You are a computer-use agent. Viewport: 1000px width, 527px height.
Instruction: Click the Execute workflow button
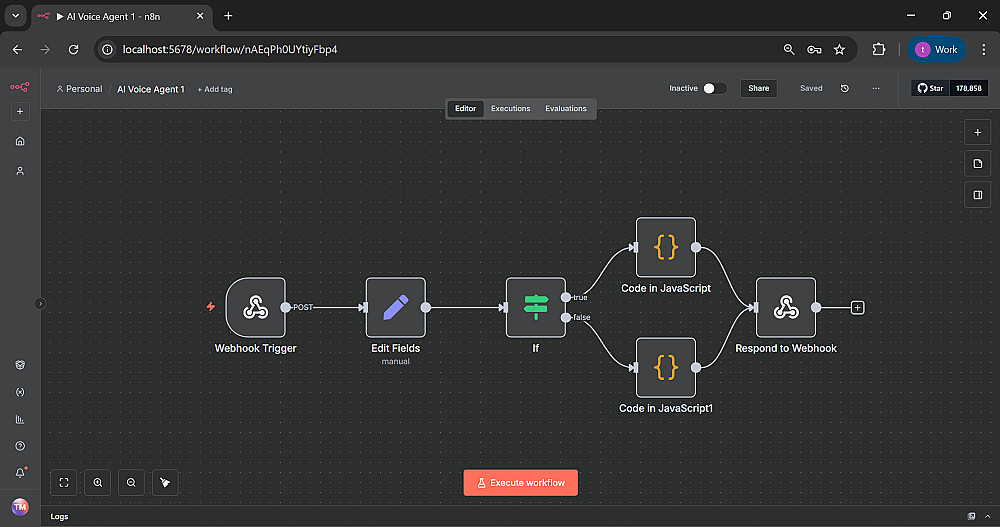click(520, 483)
